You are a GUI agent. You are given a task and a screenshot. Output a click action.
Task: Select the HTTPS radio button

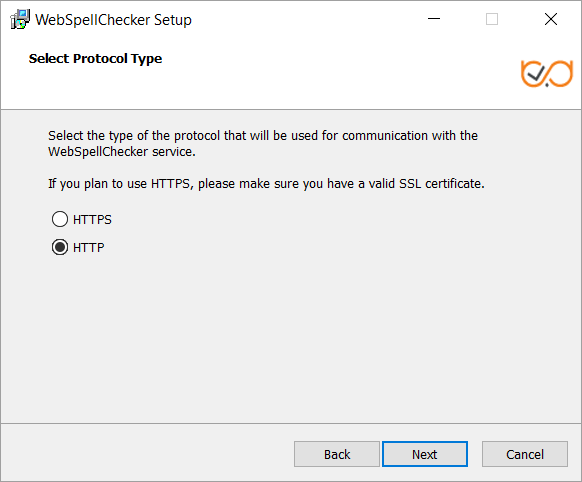pos(60,219)
